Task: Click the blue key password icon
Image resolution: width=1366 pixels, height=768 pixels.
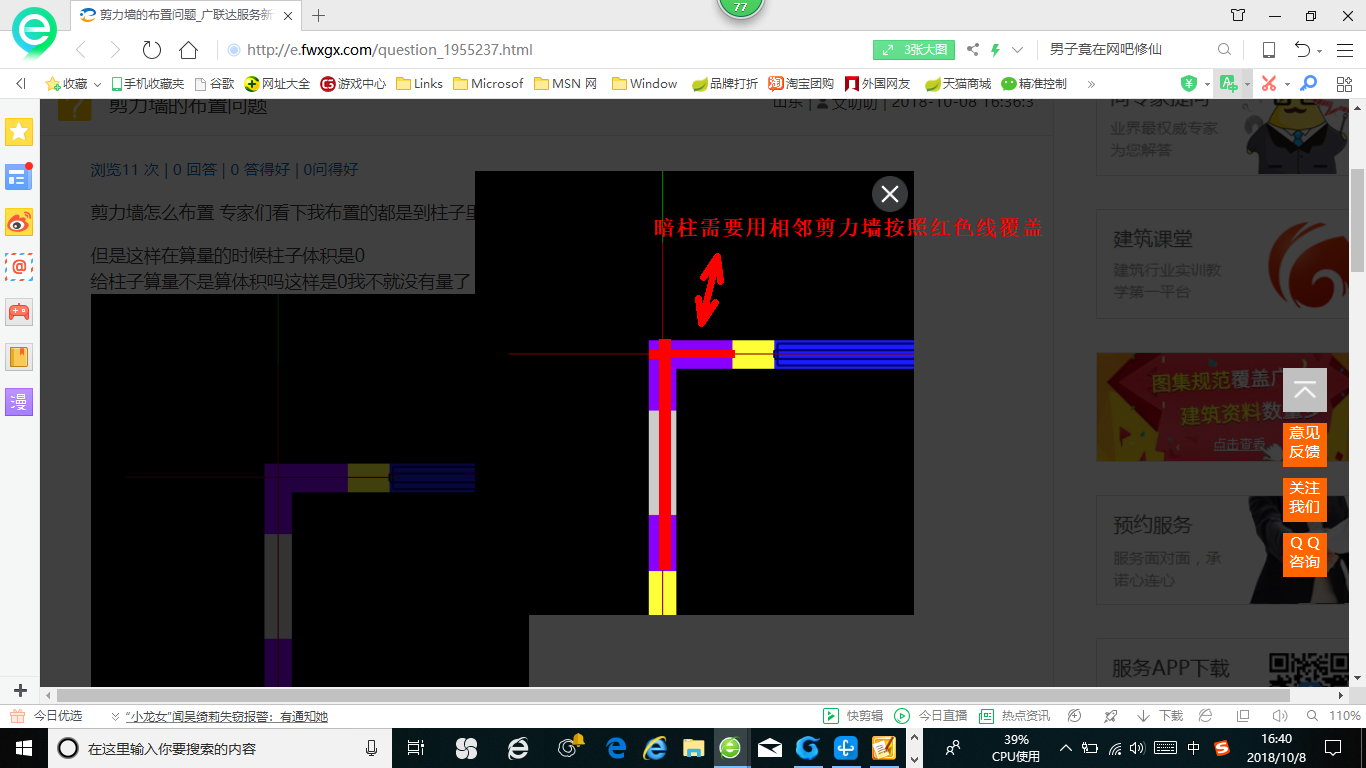Action: click(x=1308, y=84)
